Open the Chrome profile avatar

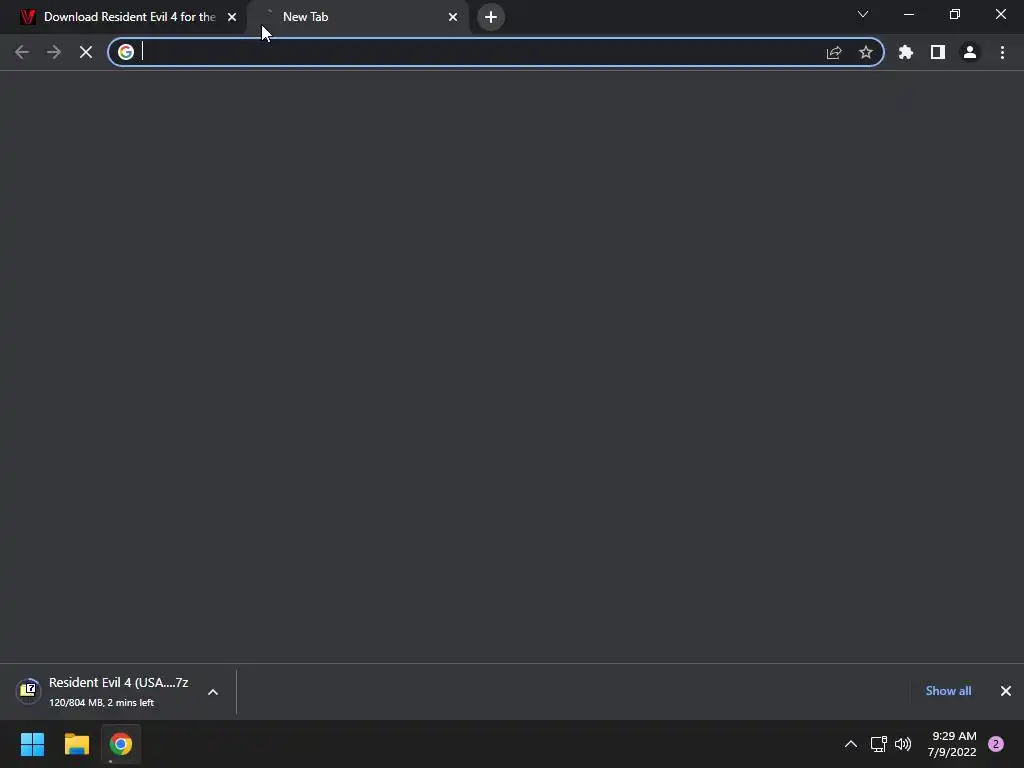pyautogui.click(x=970, y=52)
